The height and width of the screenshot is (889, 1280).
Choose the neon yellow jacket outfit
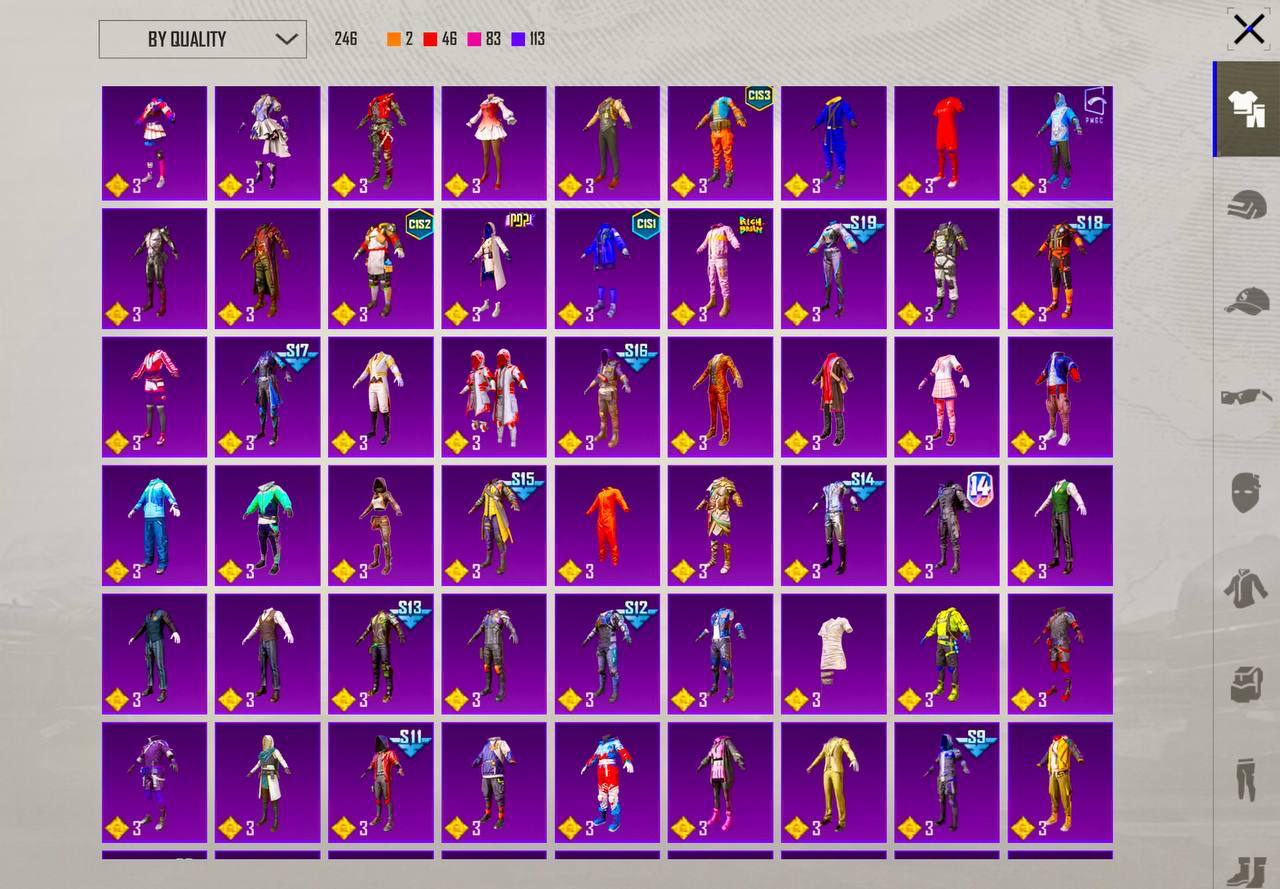[x=947, y=653]
